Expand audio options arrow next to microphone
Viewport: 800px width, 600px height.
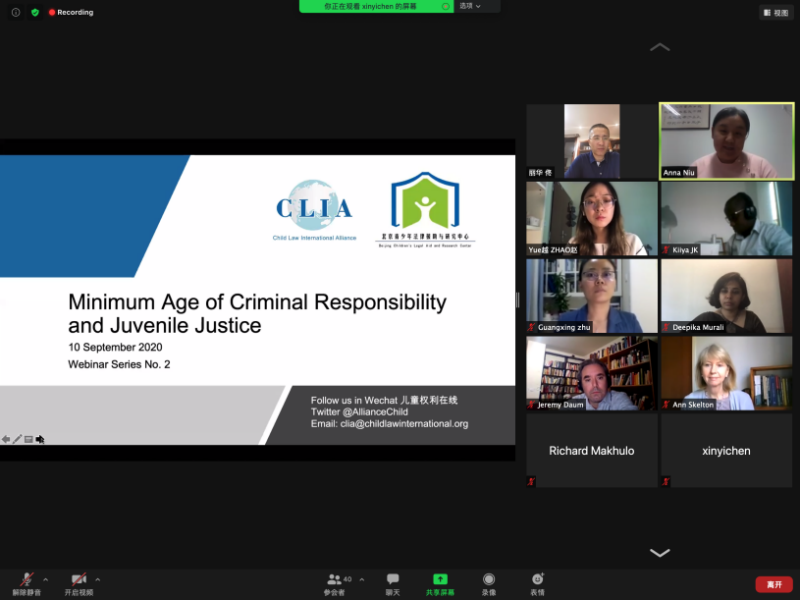pyautogui.click(x=45, y=579)
